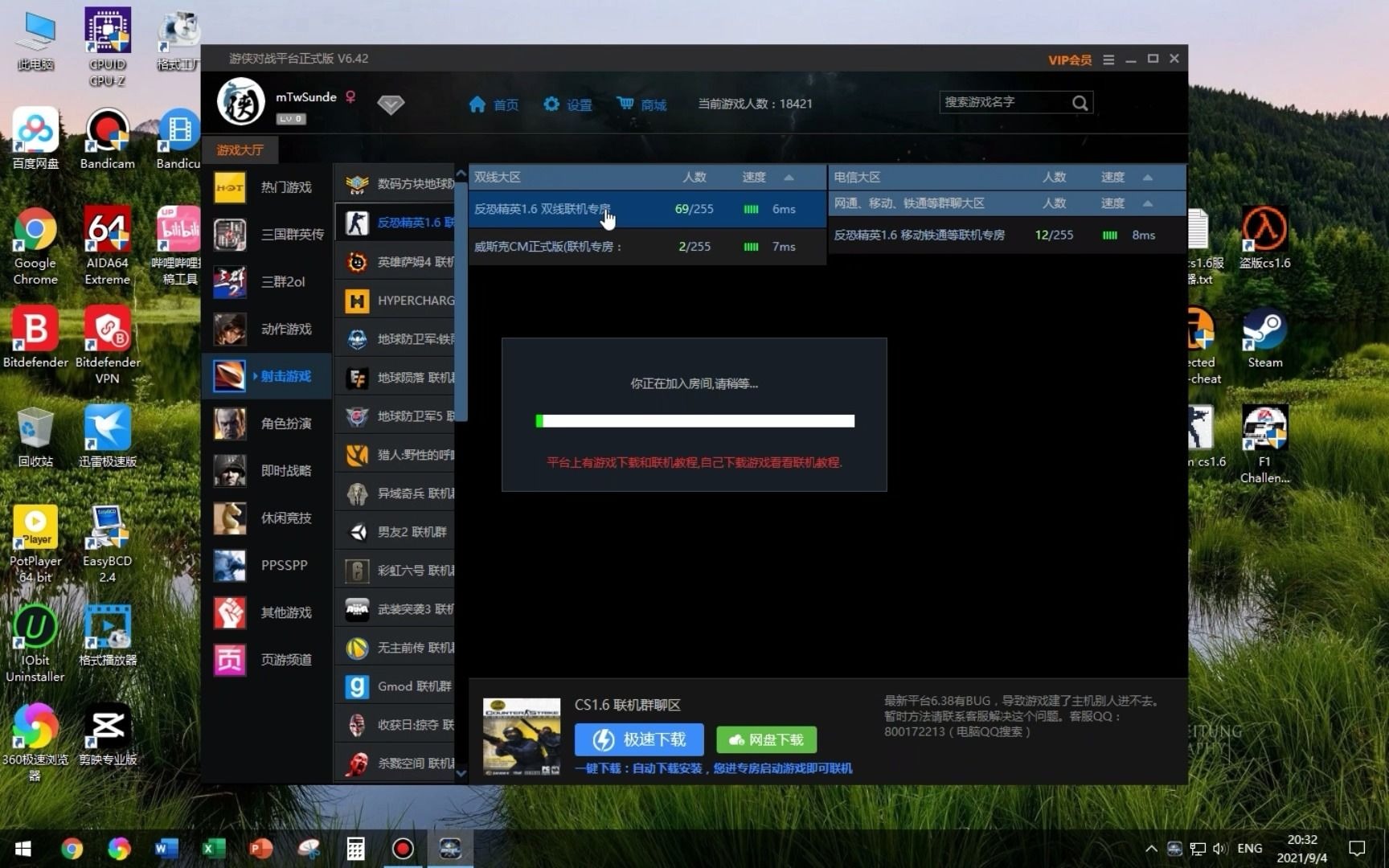The image size is (1389, 868).
Task: Click 一键下载 instruction link
Action: (713, 768)
